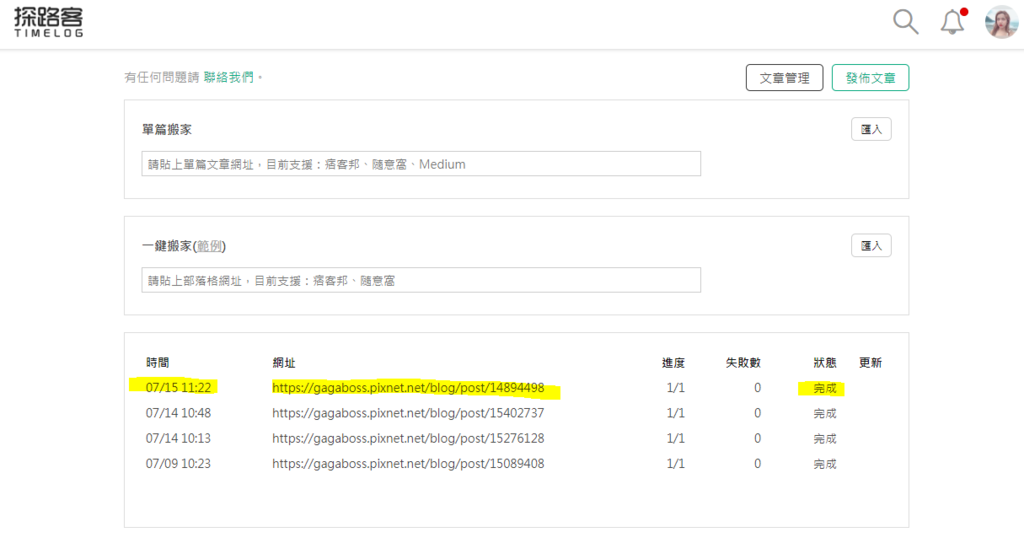Click 完成 status in the 07/14 10:13 row
This screenshot has width=1024, height=543.
(825, 439)
